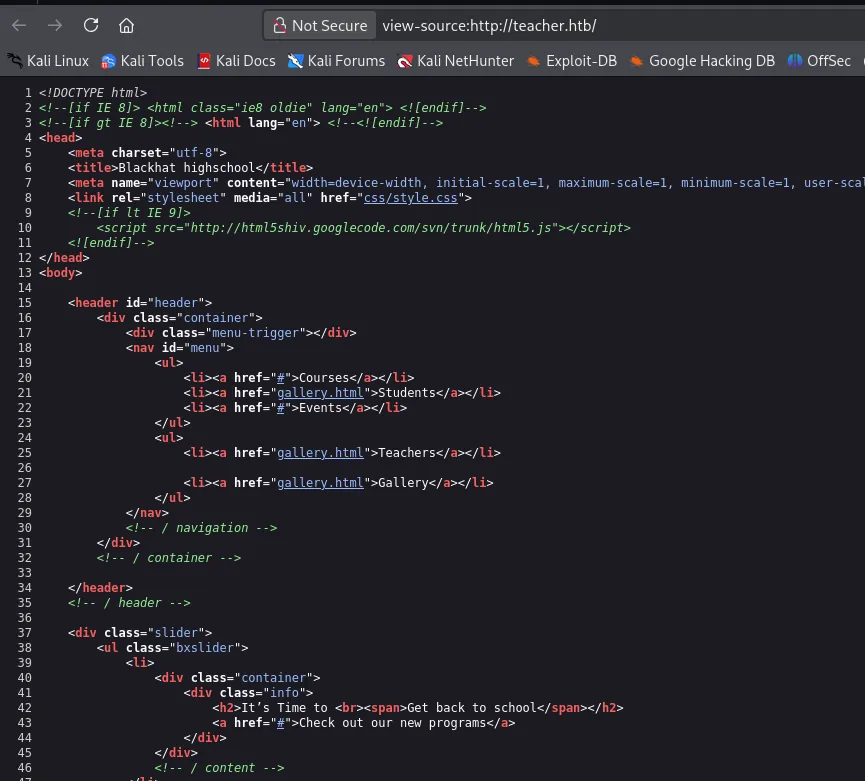Click the html5shiv script src URL
The image size is (865, 781).
tap(371, 228)
